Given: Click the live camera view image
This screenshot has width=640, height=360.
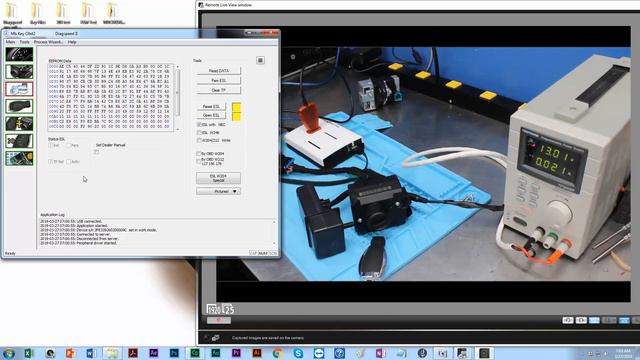Looking at the screenshot, I should [423, 164].
